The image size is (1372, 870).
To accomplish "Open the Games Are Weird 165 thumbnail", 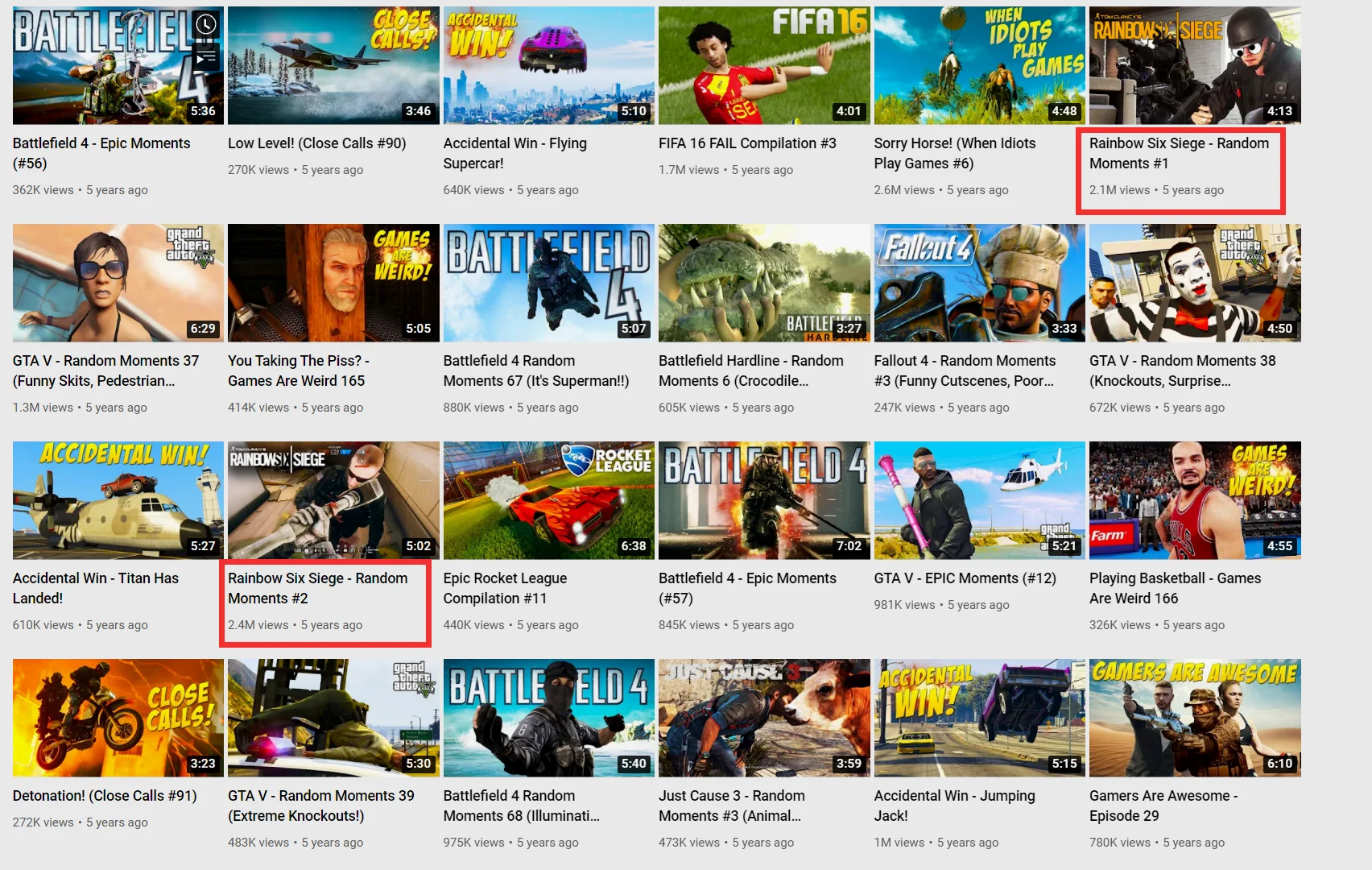I will (333, 283).
